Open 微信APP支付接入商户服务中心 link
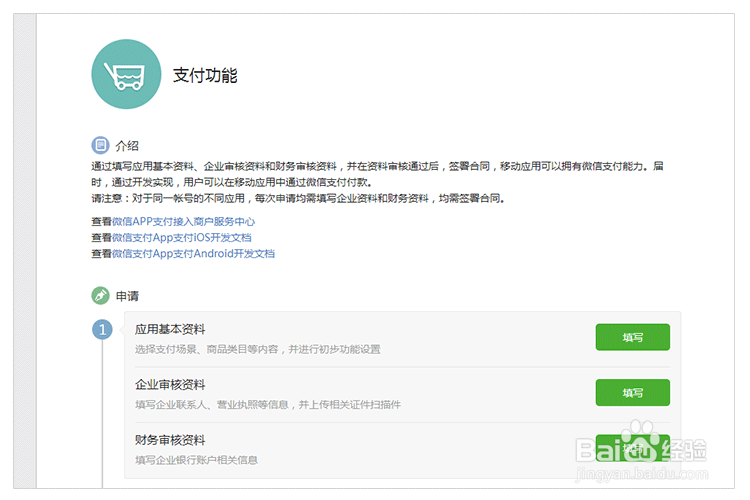 click(x=183, y=222)
